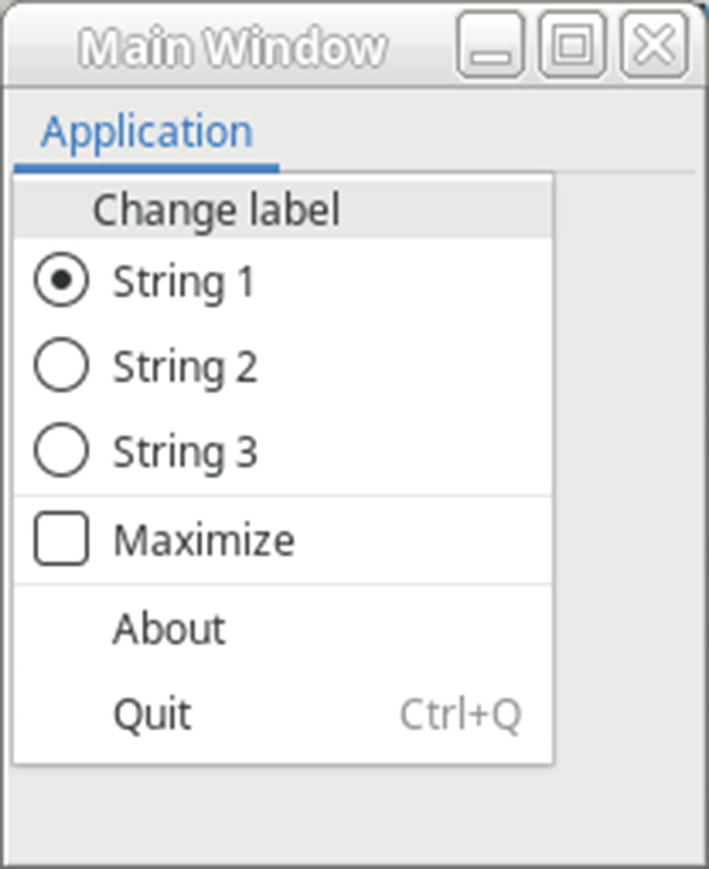Close the Main Window with X icon
Viewport: 709px width, 869px height.
click(654, 45)
